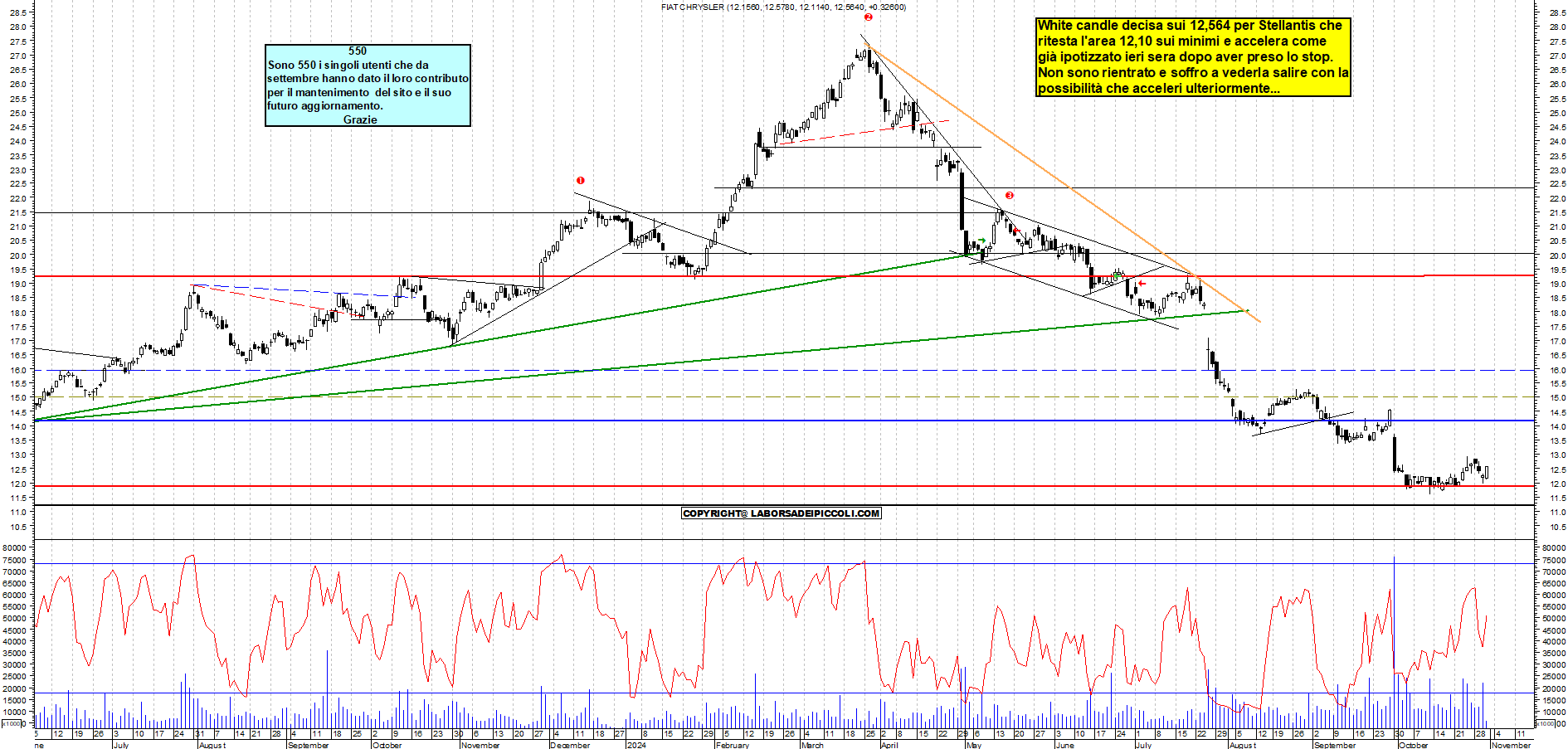Click 'February' on the date axis
This screenshot has height=749, width=1568.
tap(733, 745)
